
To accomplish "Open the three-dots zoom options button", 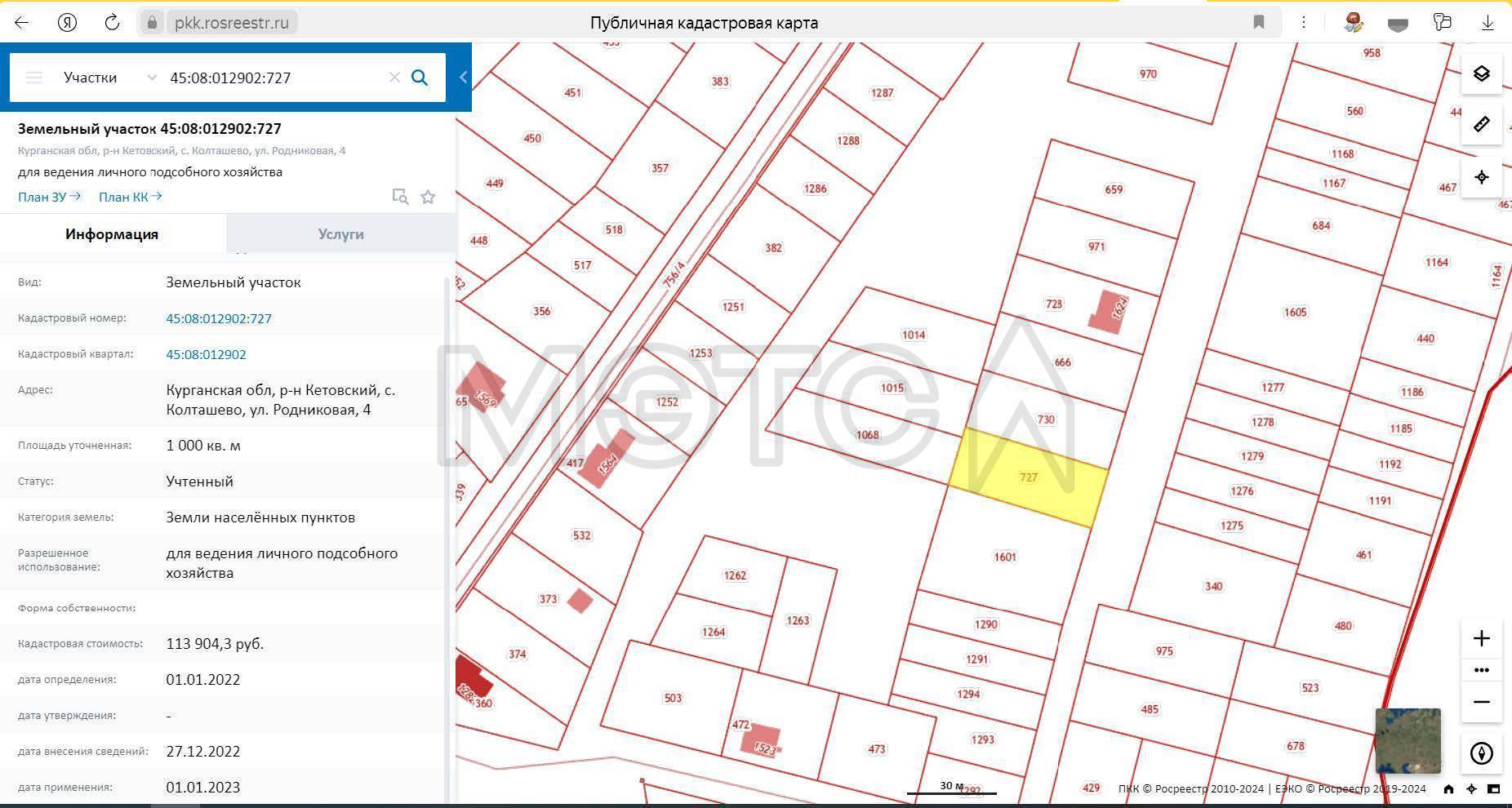I will click(x=1481, y=670).
